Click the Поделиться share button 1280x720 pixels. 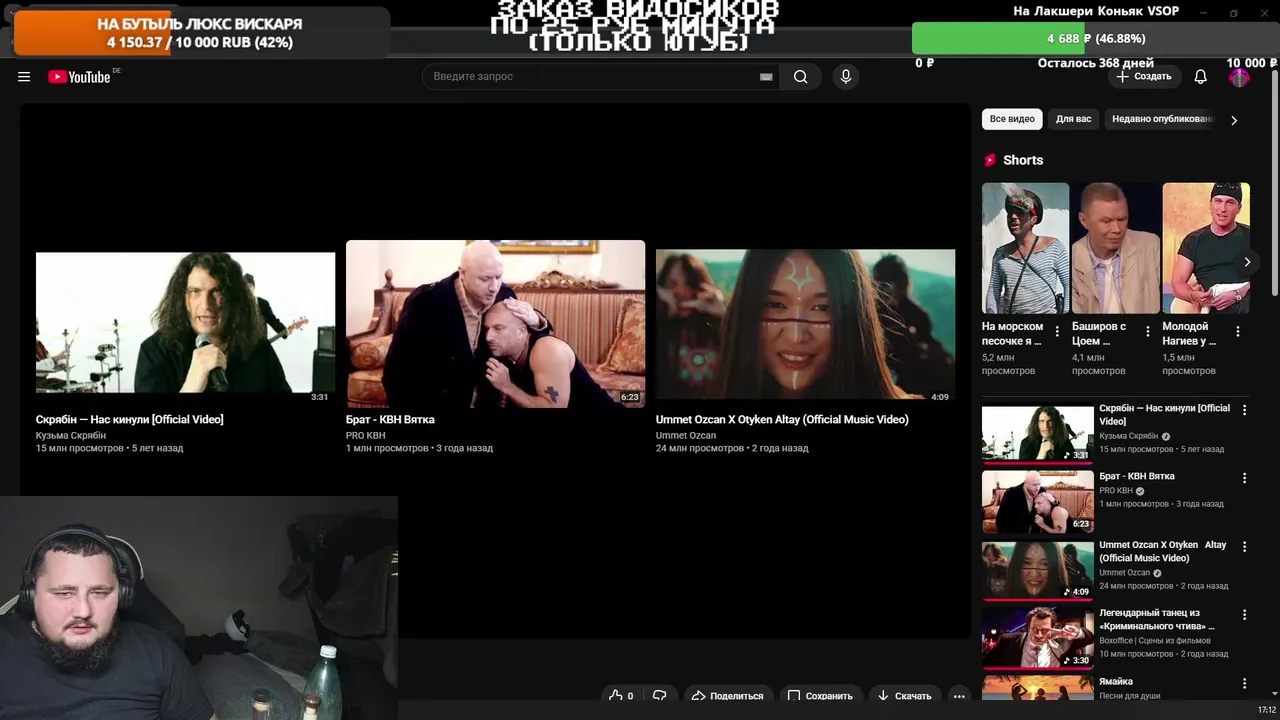pos(727,696)
